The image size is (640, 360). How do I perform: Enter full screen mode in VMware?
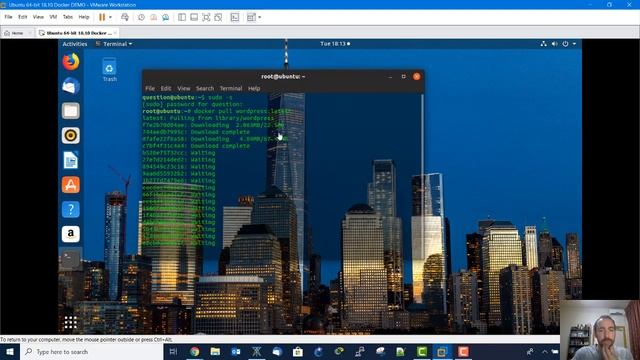[x=206, y=17]
